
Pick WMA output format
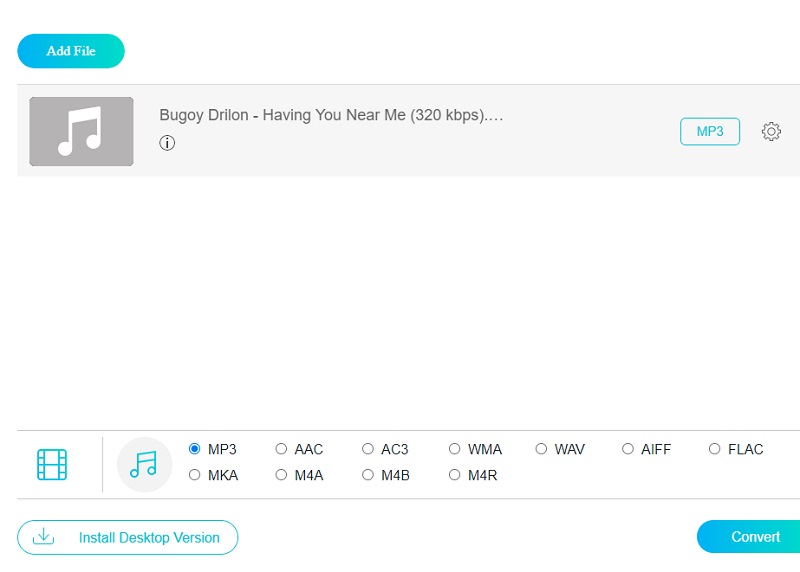pyautogui.click(x=455, y=449)
